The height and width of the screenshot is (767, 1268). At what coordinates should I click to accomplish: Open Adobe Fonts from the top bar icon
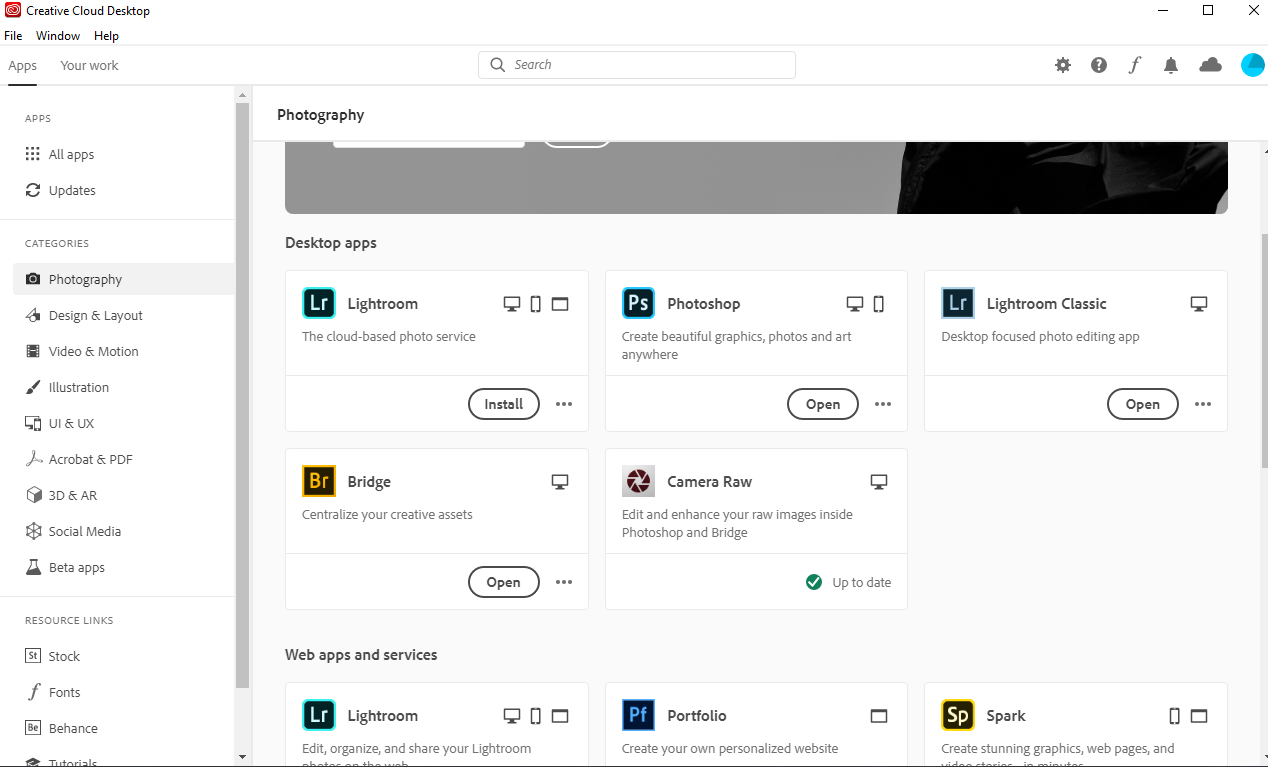(x=1135, y=64)
